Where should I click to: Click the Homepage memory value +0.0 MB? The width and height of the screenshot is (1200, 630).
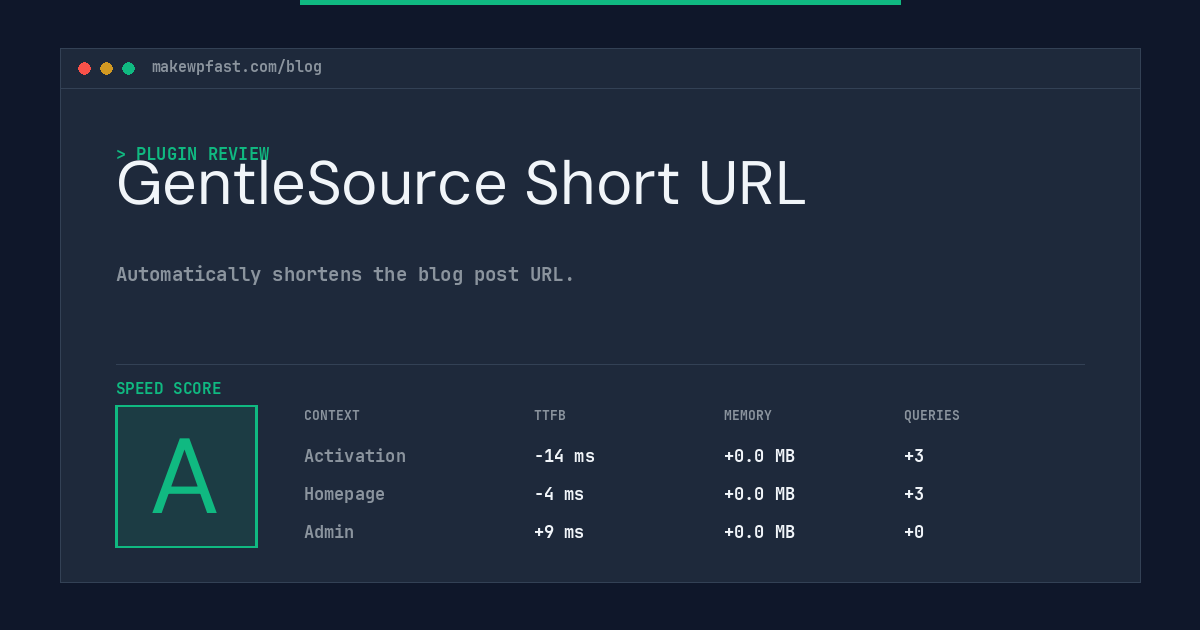pyautogui.click(x=759, y=494)
